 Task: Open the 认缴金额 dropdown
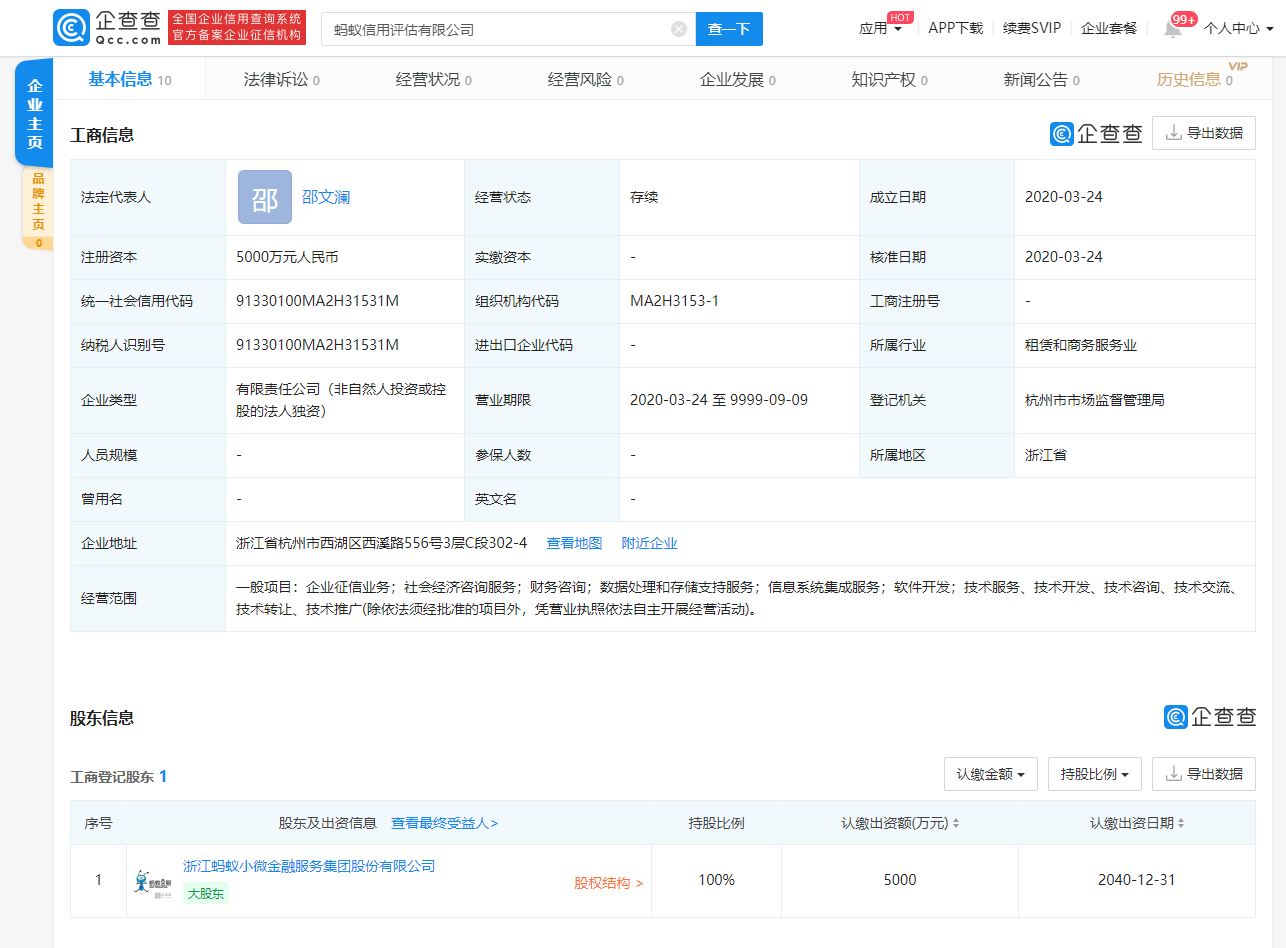click(990, 773)
